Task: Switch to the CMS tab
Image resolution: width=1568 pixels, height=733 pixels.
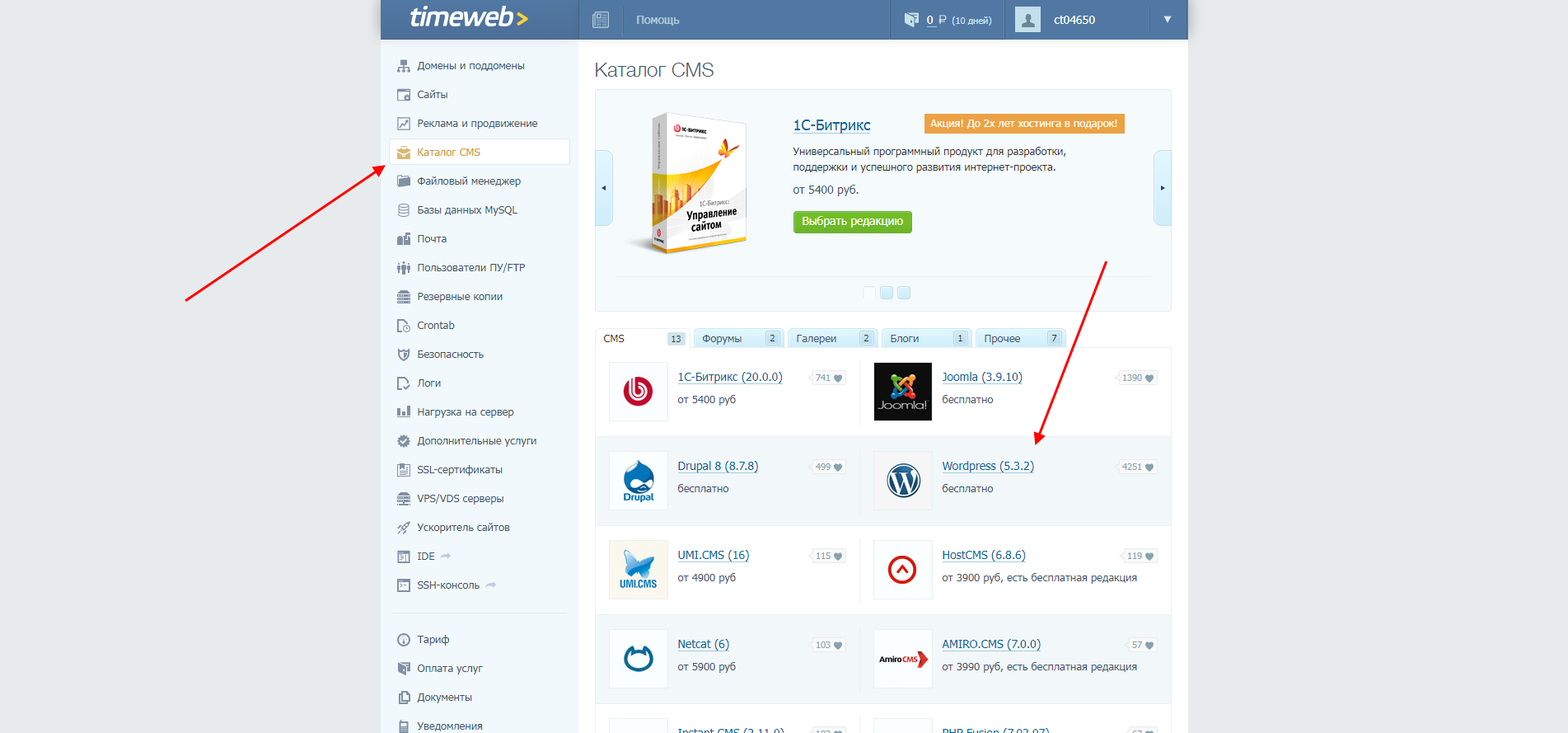Action: tap(643, 339)
